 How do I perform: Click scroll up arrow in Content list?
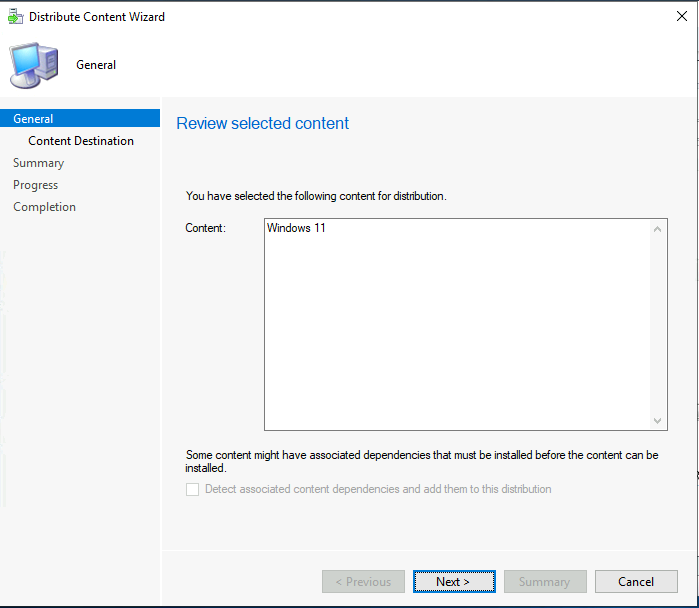657,229
